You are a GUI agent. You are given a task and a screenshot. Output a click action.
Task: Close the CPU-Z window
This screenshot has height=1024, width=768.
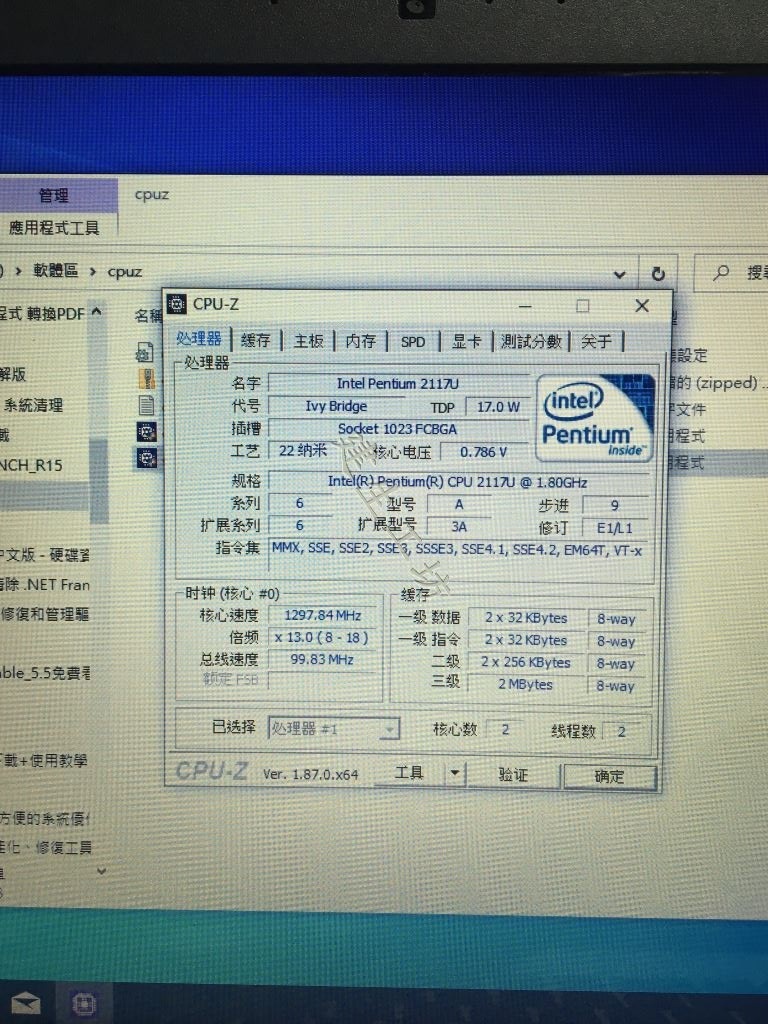pyautogui.click(x=642, y=306)
